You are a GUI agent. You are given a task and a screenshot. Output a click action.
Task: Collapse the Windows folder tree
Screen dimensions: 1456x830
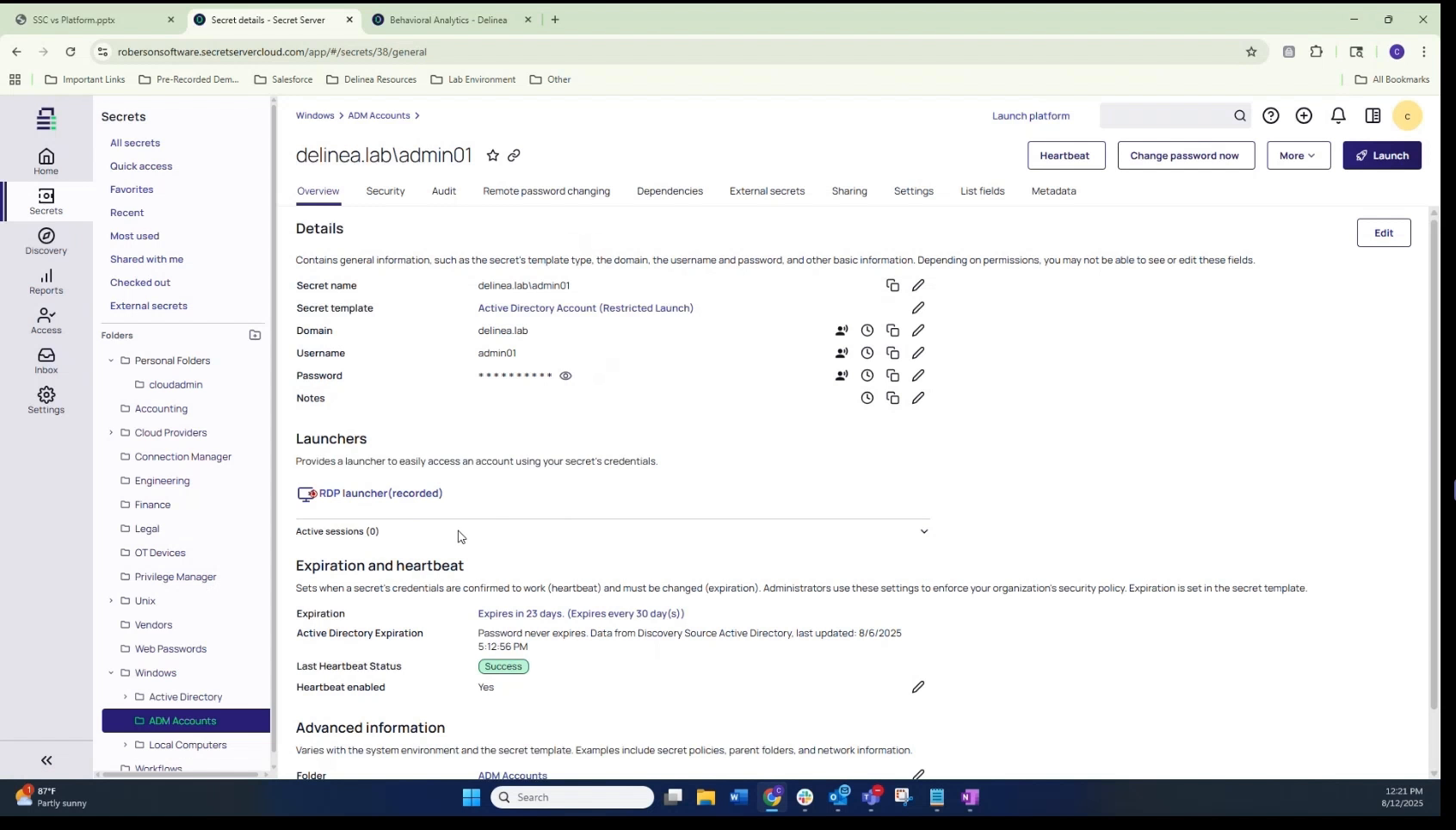click(111, 672)
